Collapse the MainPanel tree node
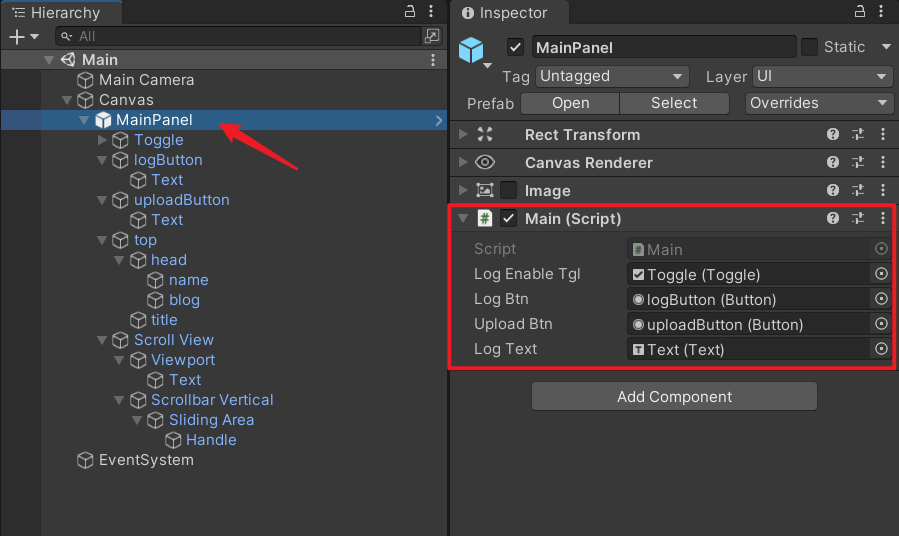Screen dimensions: 899x536 point(84,120)
